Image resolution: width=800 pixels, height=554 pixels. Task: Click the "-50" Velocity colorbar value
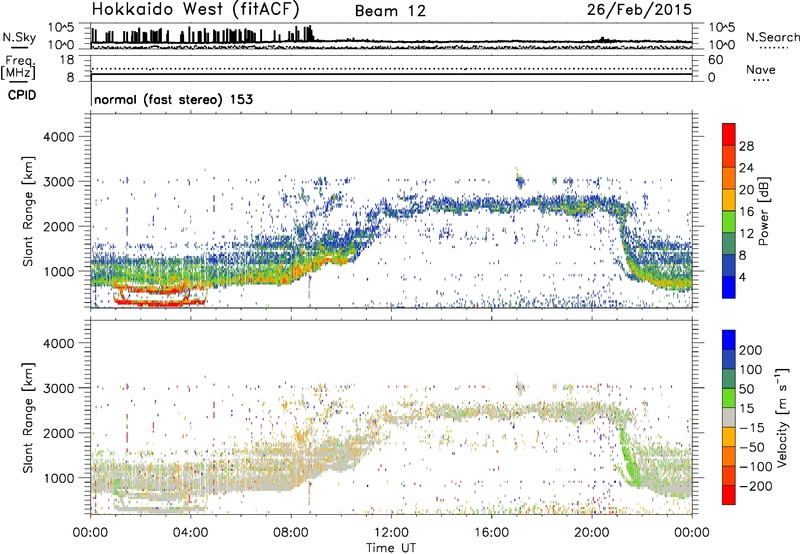click(752, 447)
